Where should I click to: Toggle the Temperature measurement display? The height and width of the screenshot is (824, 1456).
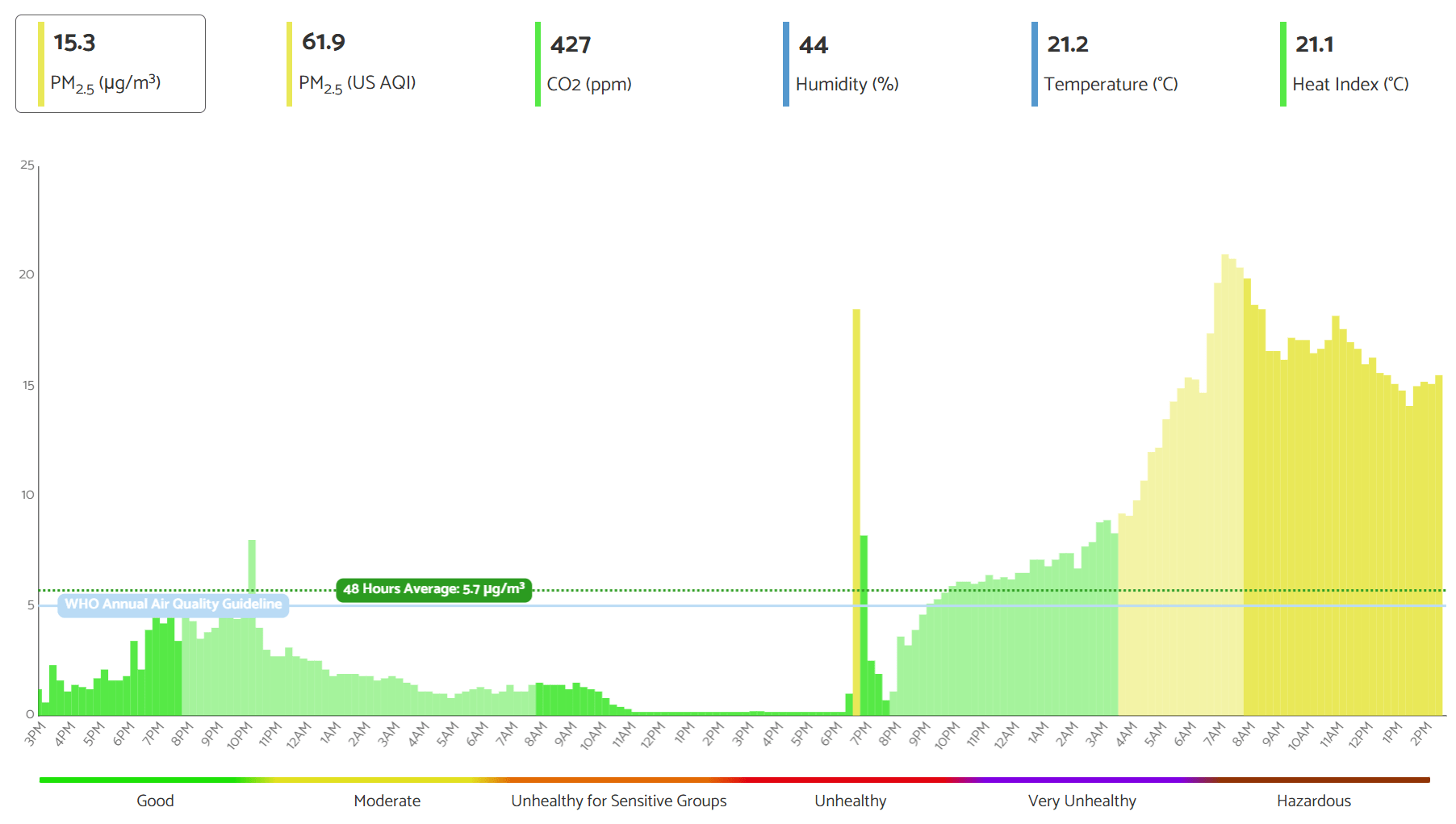[x=1035, y=63]
